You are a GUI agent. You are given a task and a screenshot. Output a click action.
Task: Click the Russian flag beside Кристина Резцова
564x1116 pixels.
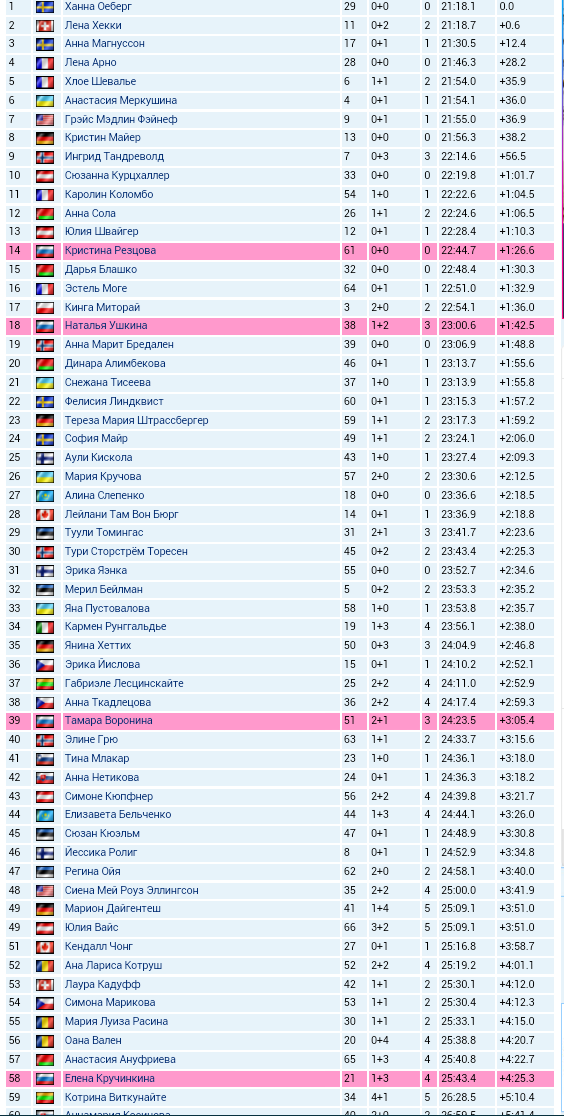45,251
